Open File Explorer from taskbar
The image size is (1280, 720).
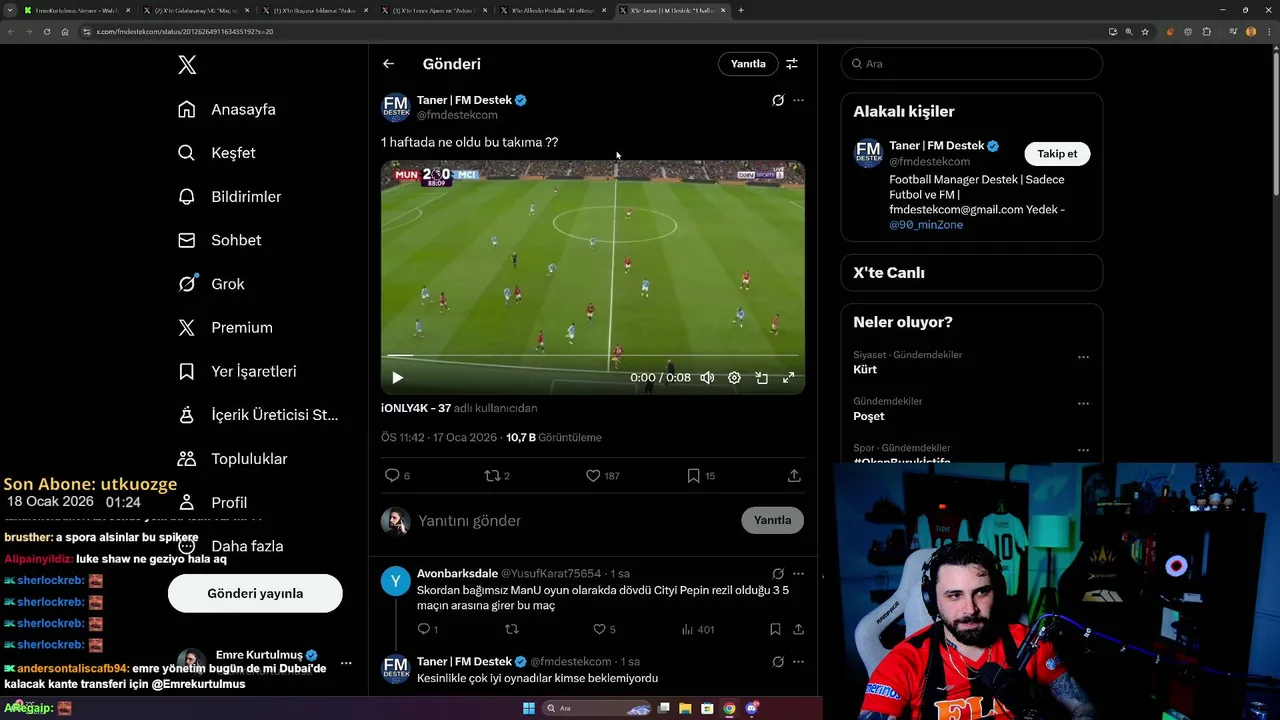tap(685, 708)
